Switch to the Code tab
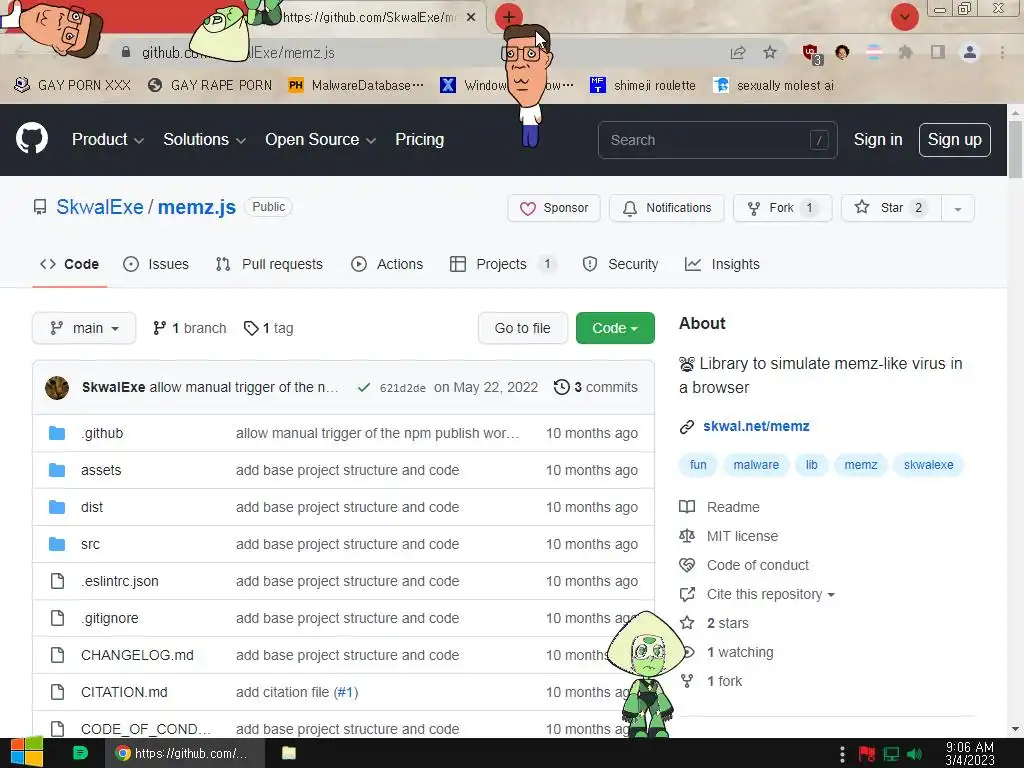1024x768 pixels. (69, 264)
